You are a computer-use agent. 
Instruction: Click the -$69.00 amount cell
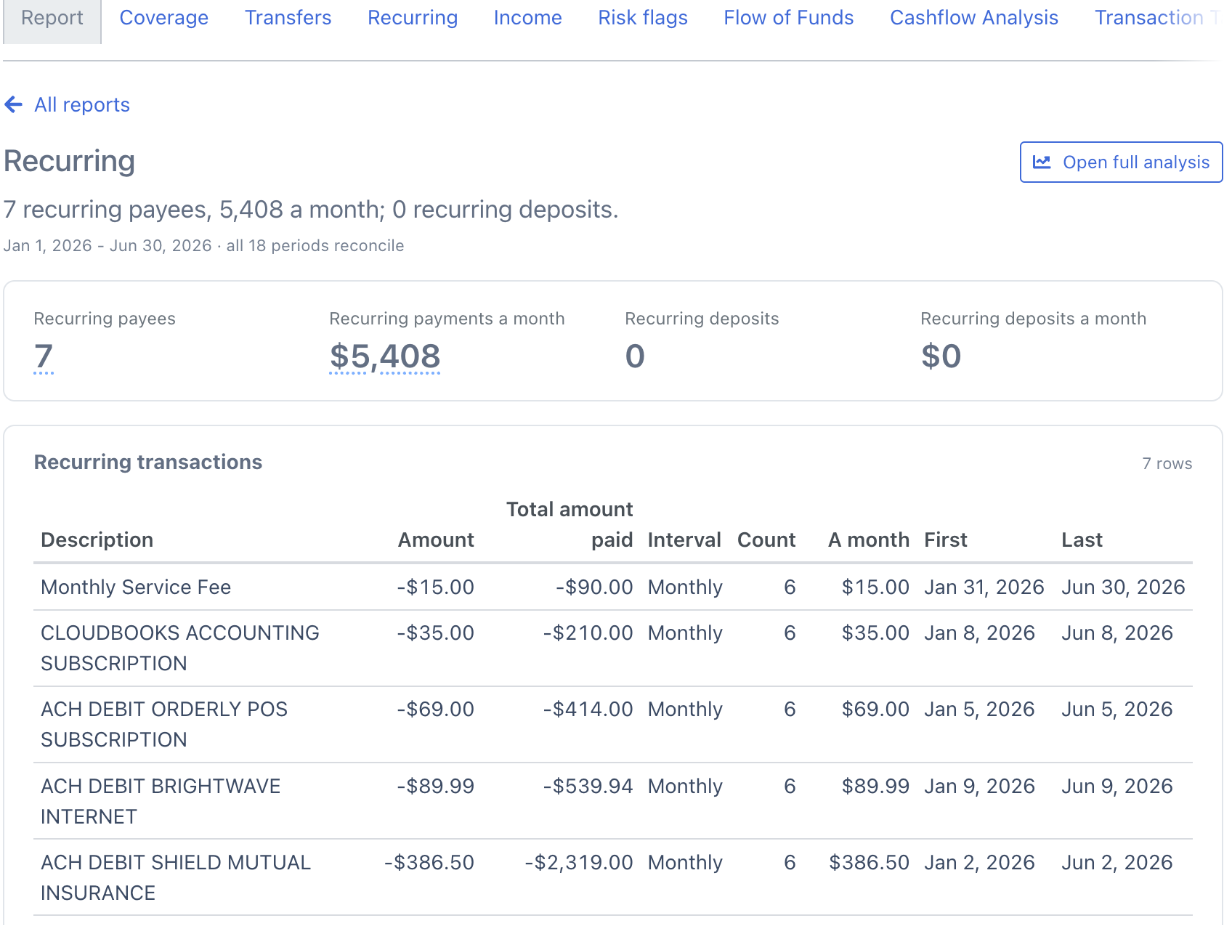pos(435,709)
